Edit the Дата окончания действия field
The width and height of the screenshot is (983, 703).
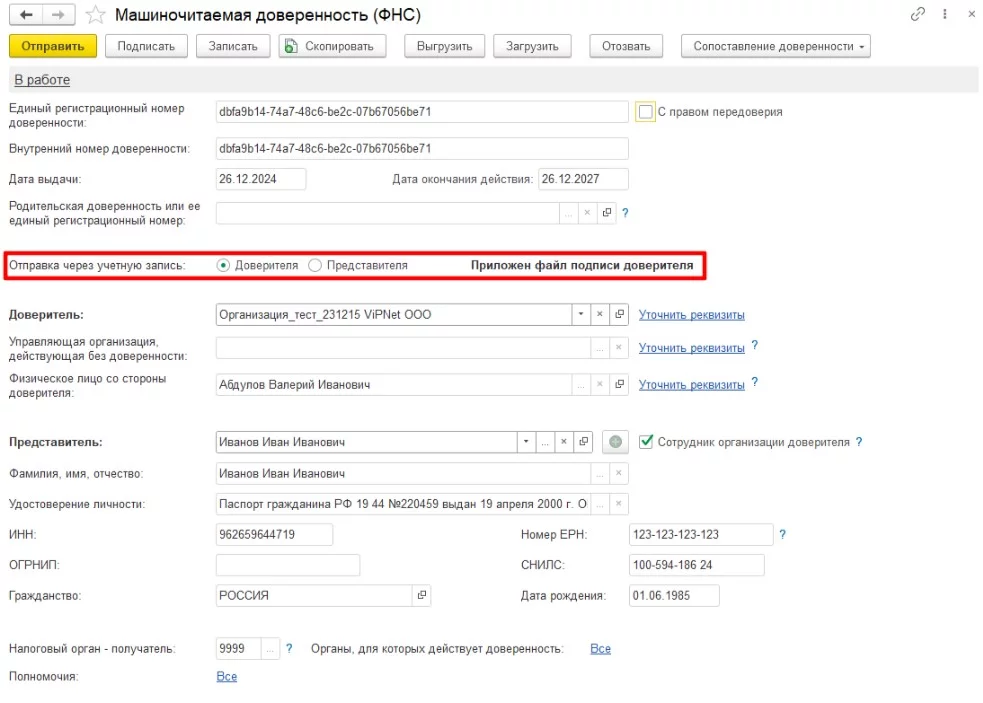point(583,179)
